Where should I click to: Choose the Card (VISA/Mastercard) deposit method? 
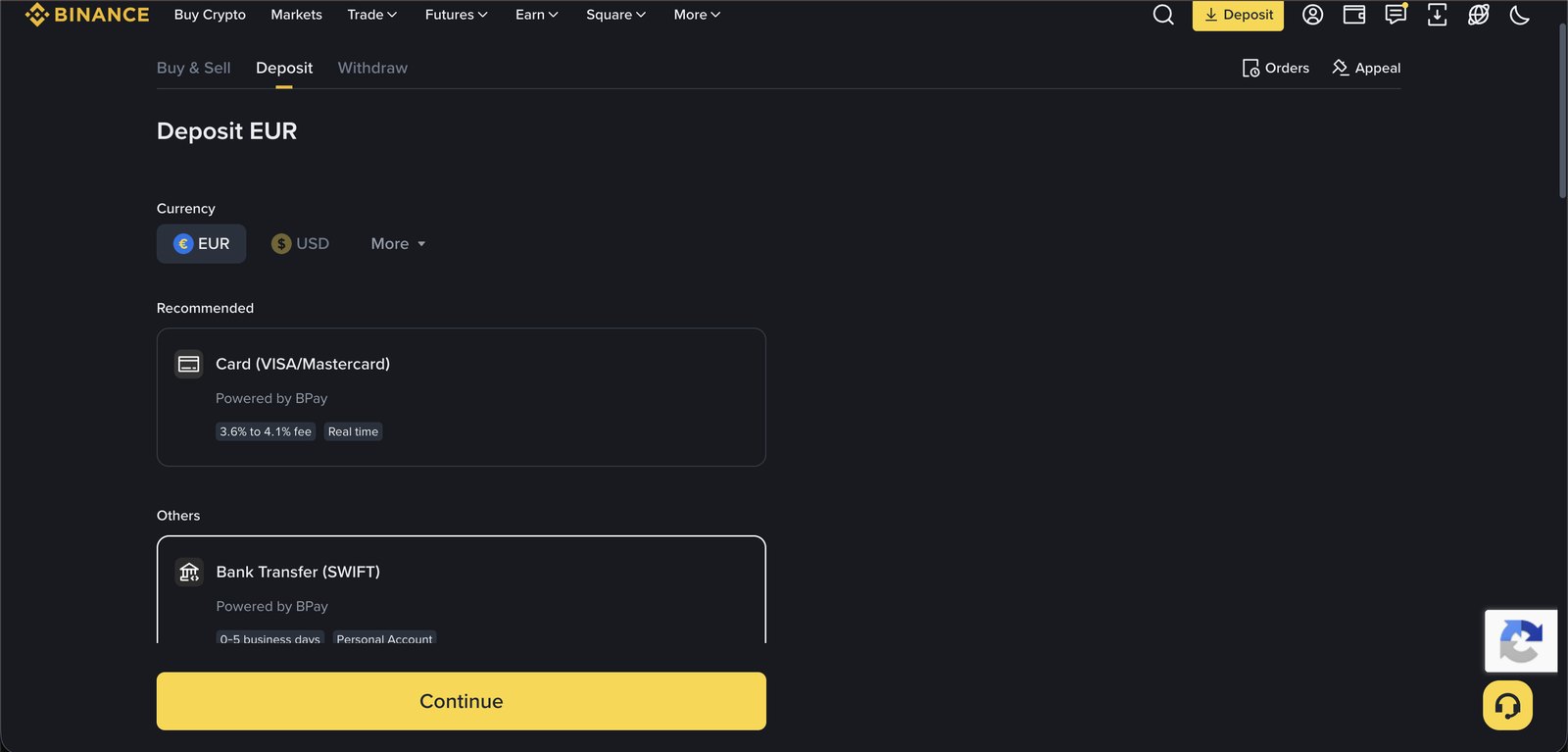coord(461,397)
